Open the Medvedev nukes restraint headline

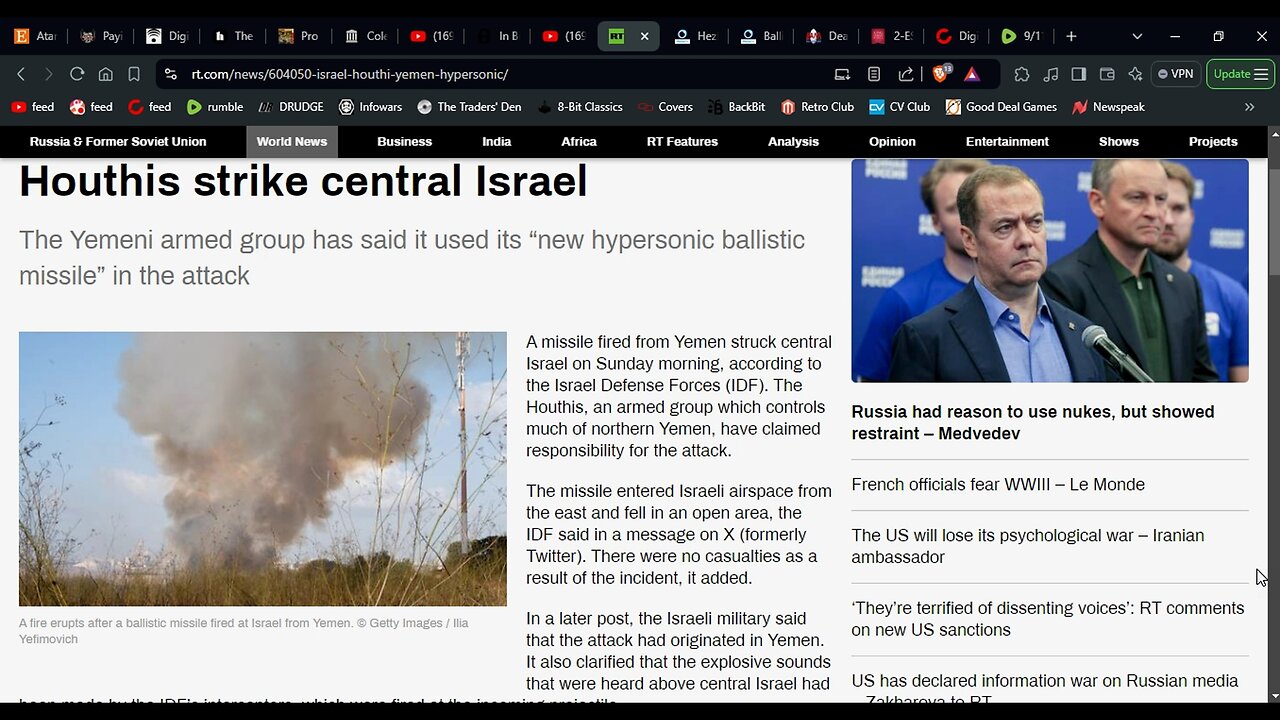(x=1033, y=423)
